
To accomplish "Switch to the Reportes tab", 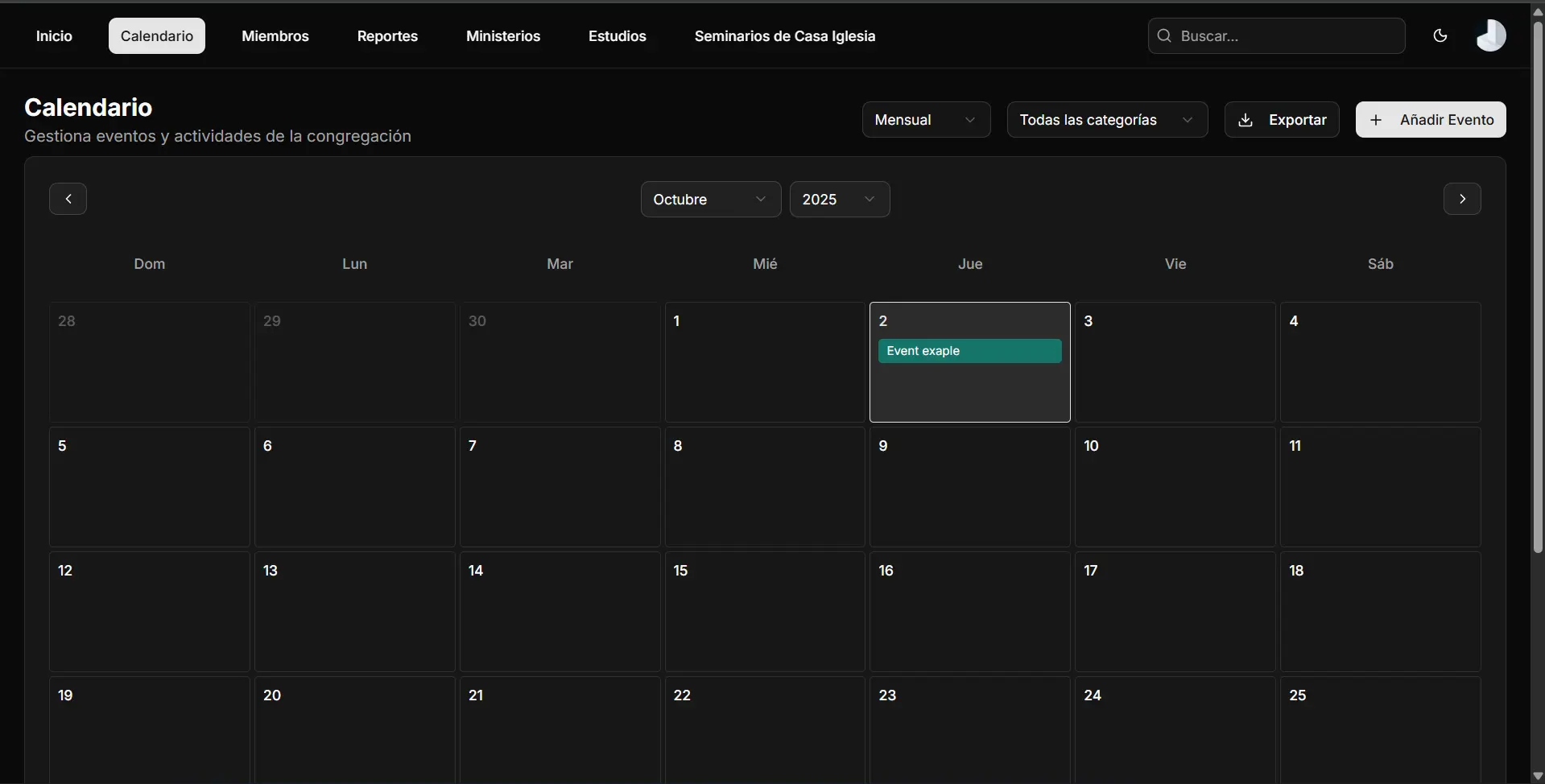I will 387,36.
